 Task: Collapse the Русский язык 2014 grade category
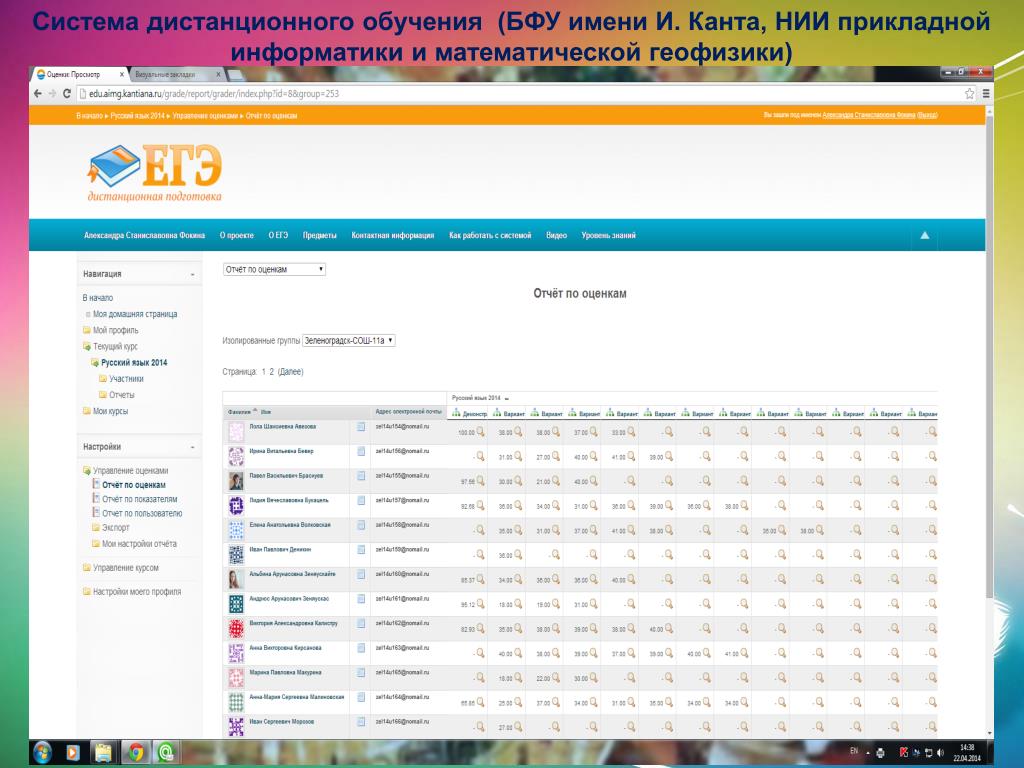point(507,398)
